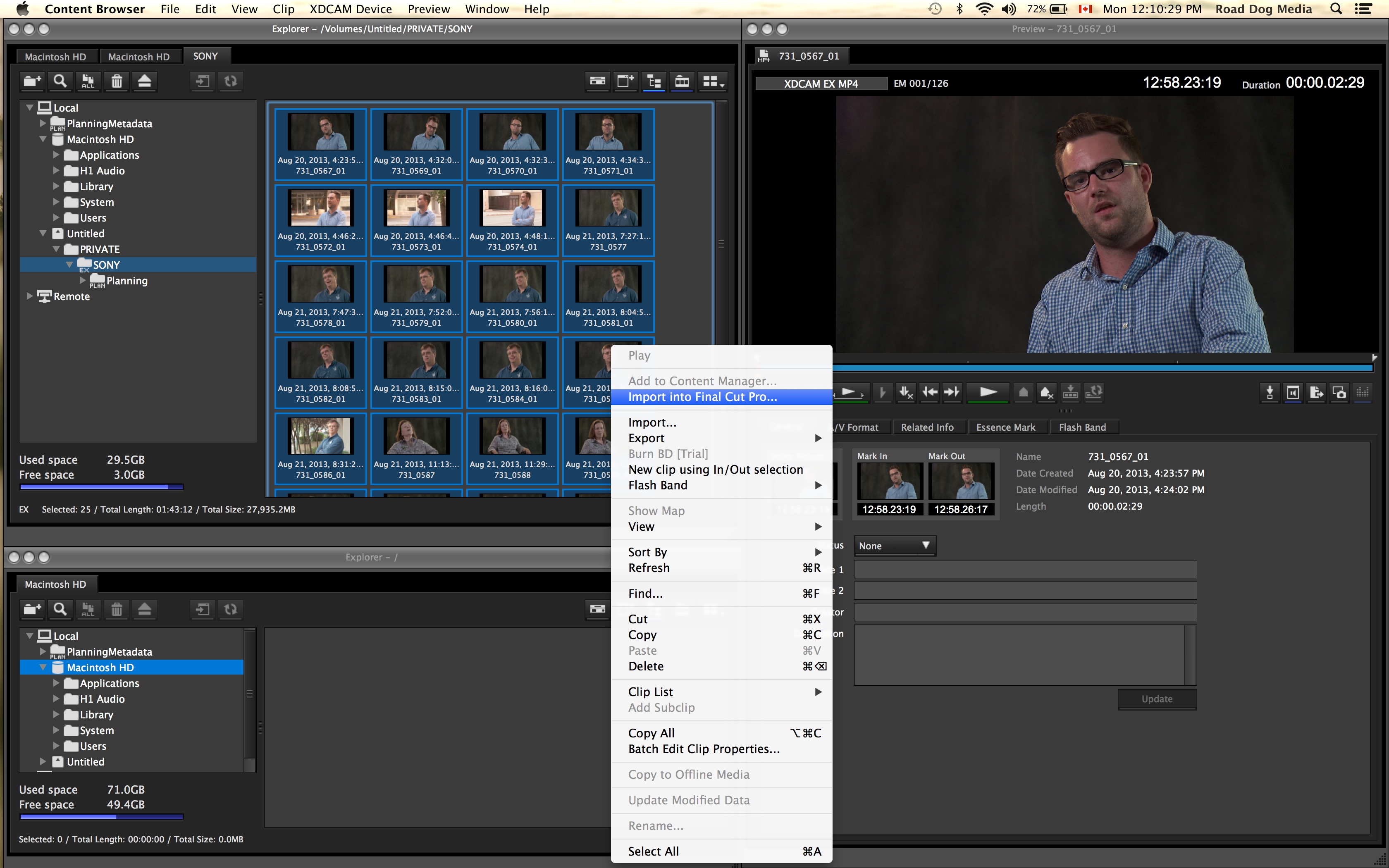
Task: Choose Import into Final Cut Pro menu entry
Action: [x=721, y=397]
